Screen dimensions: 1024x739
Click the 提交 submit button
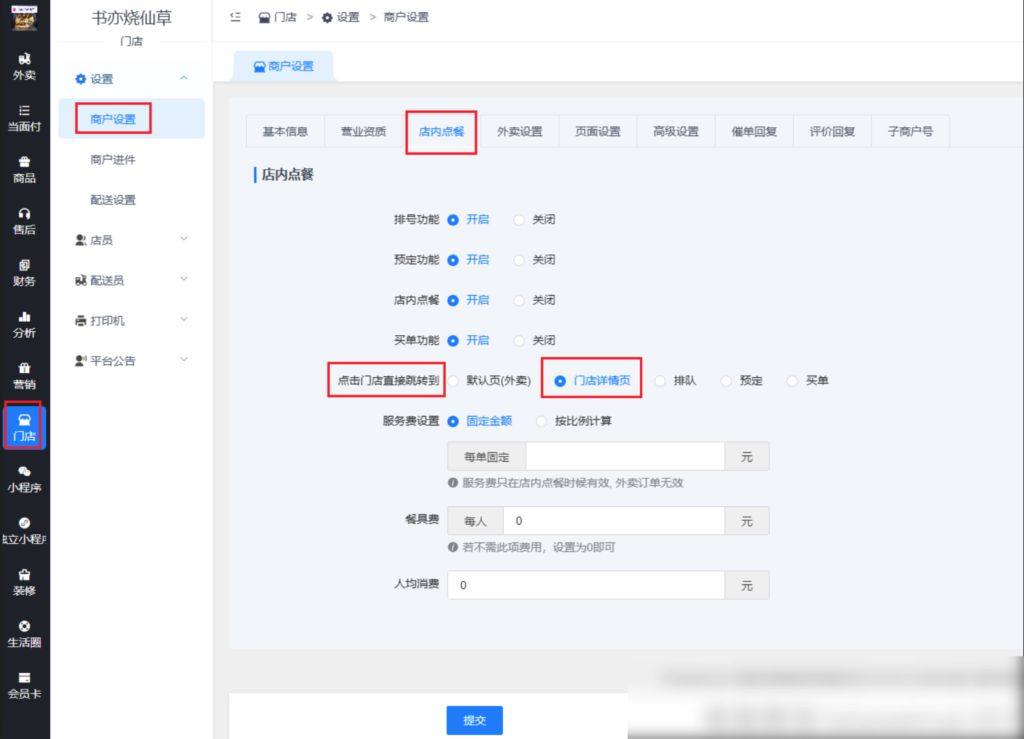point(473,719)
